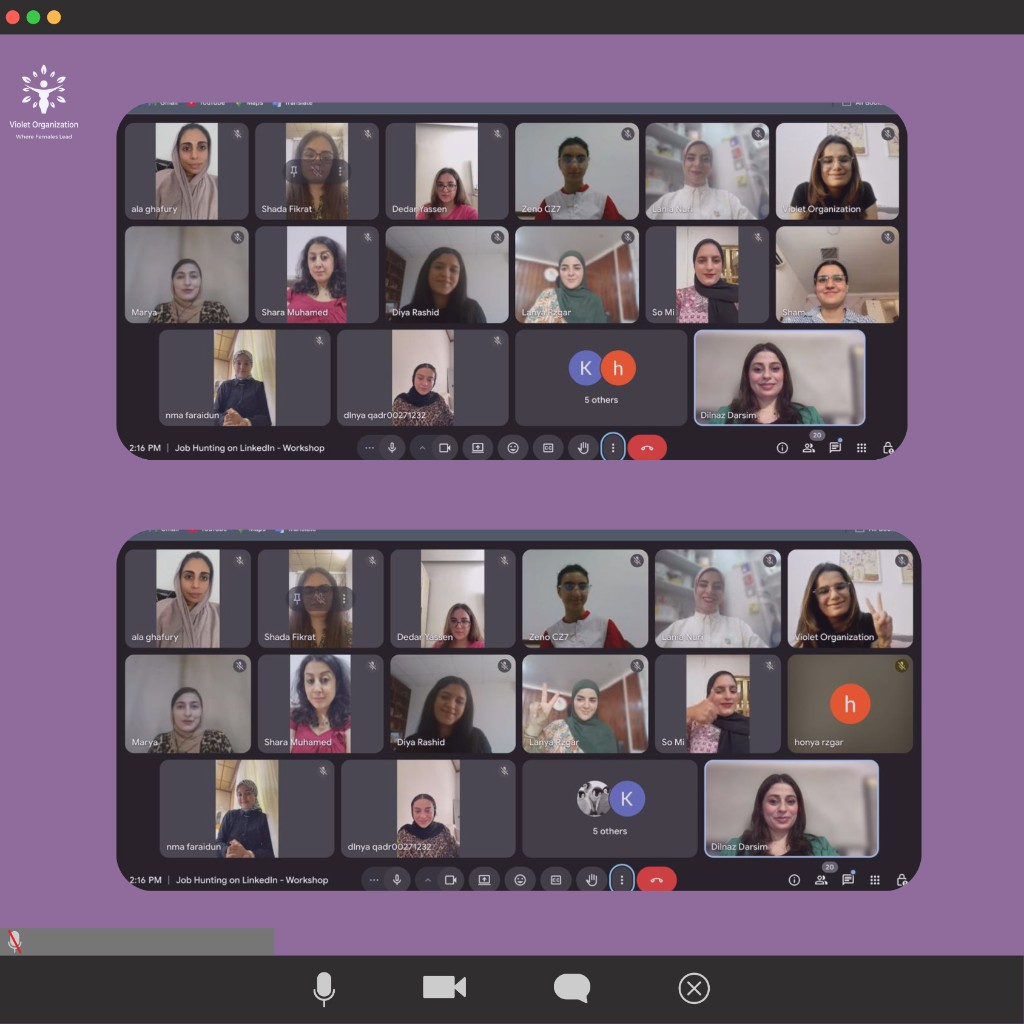Viewport: 1024px width, 1024px height.
Task: Select Dilnaz Darsim's video tile in the lower meeting
Action: pyautogui.click(x=791, y=808)
